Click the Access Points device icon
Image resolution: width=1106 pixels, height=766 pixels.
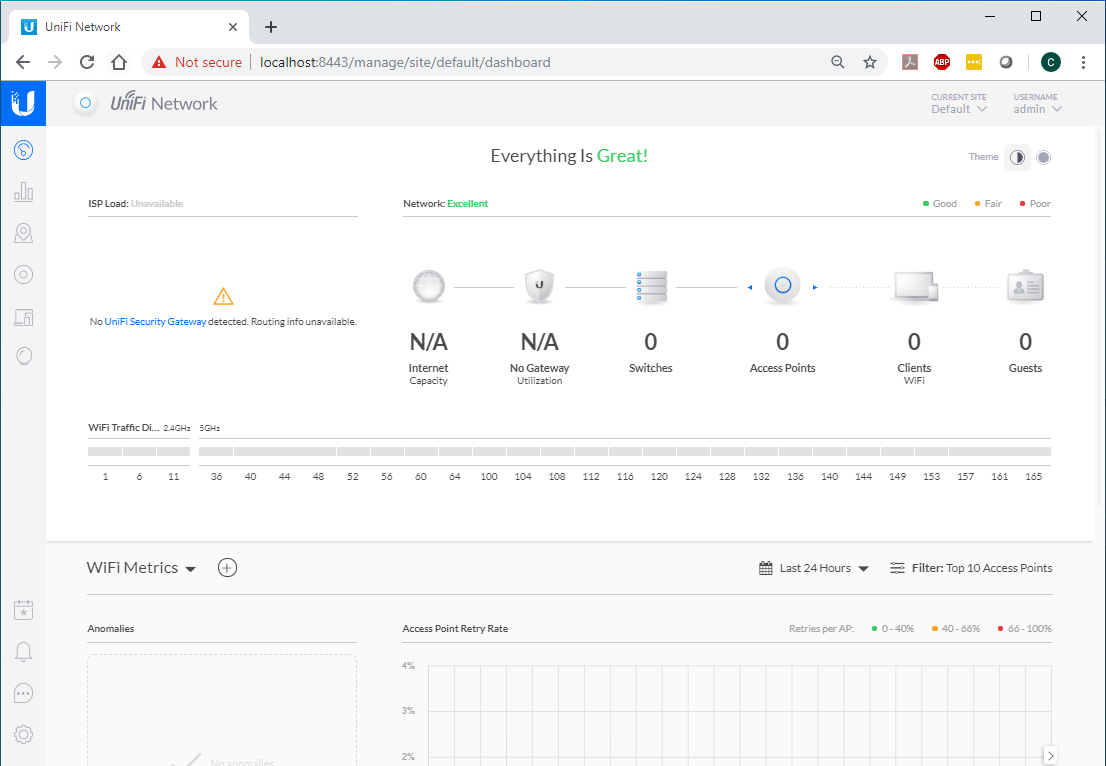click(782, 286)
